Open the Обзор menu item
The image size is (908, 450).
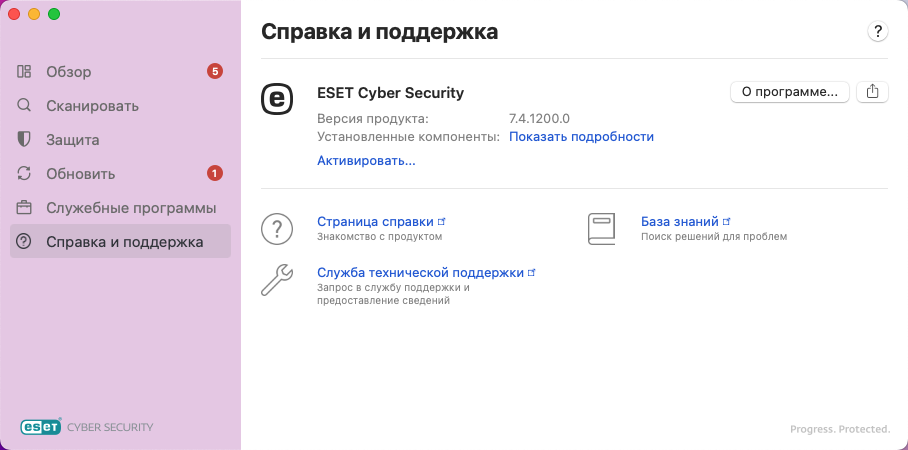click(69, 72)
